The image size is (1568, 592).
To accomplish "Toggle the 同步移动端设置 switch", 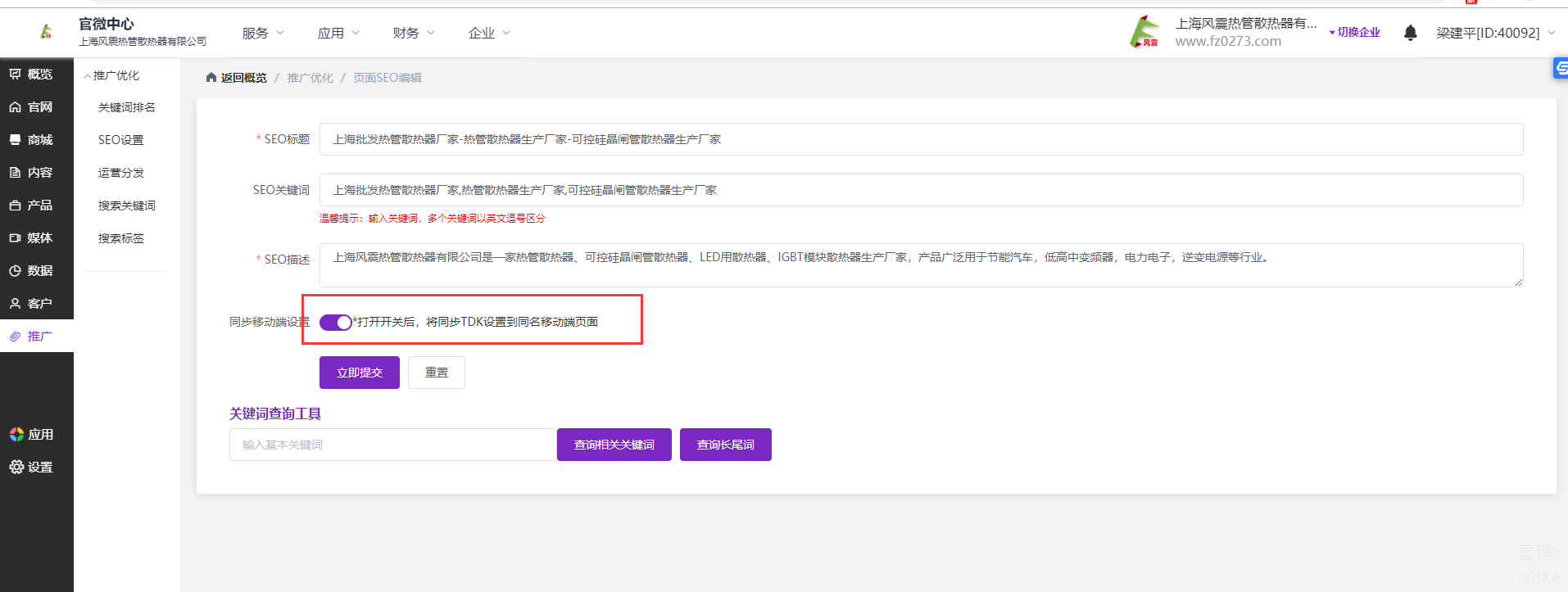I will (335, 322).
